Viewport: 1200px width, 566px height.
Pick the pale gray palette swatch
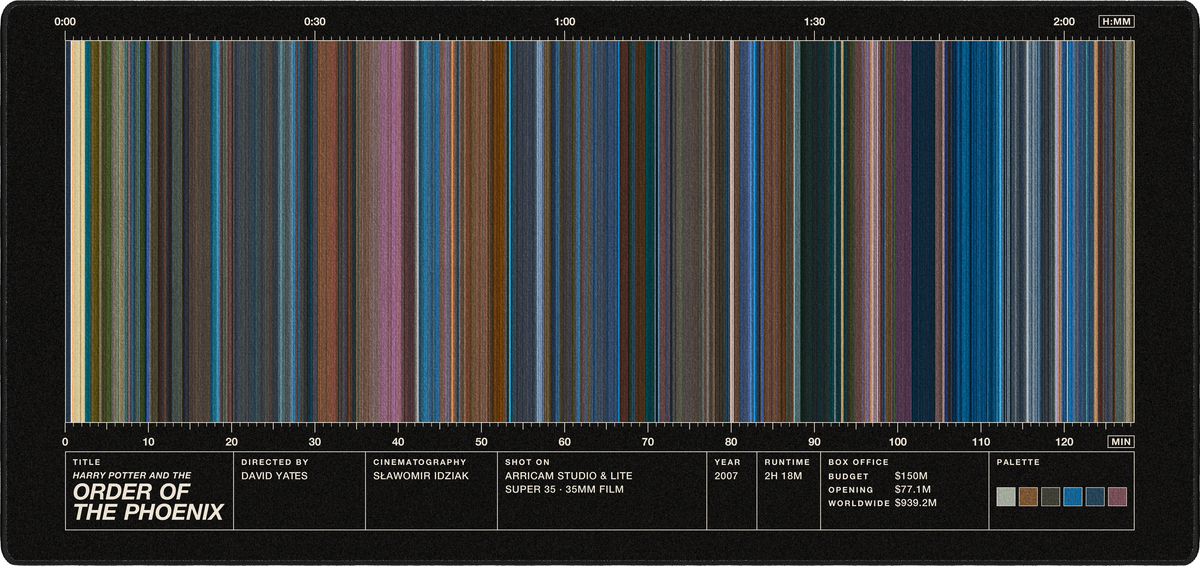coord(1006,497)
